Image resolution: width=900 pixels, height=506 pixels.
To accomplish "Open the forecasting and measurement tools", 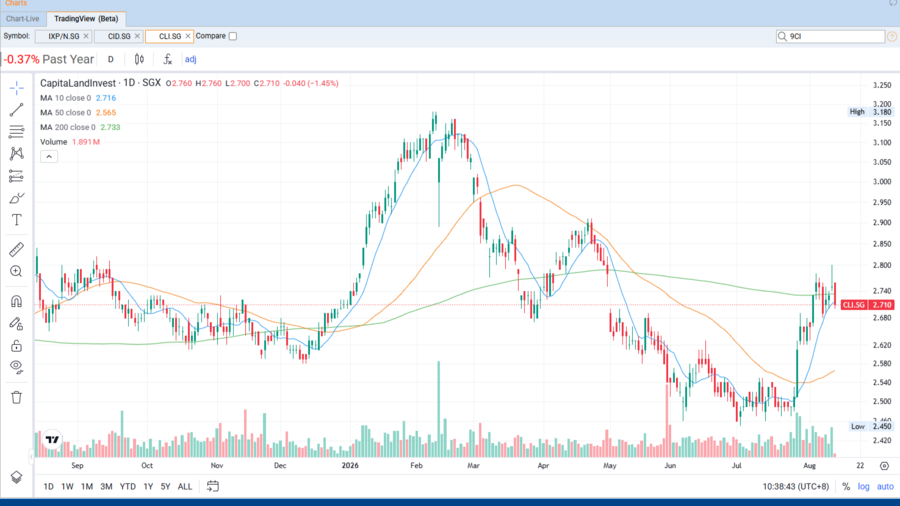I will click(x=17, y=176).
